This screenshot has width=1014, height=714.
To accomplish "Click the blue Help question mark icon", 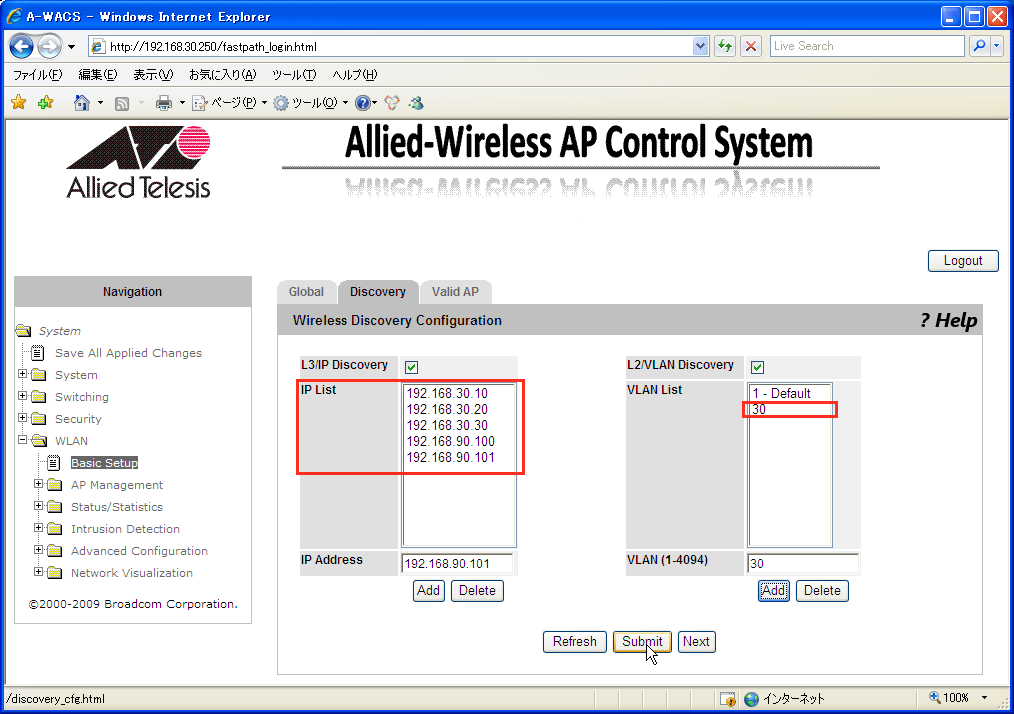I will pos(363,103).
